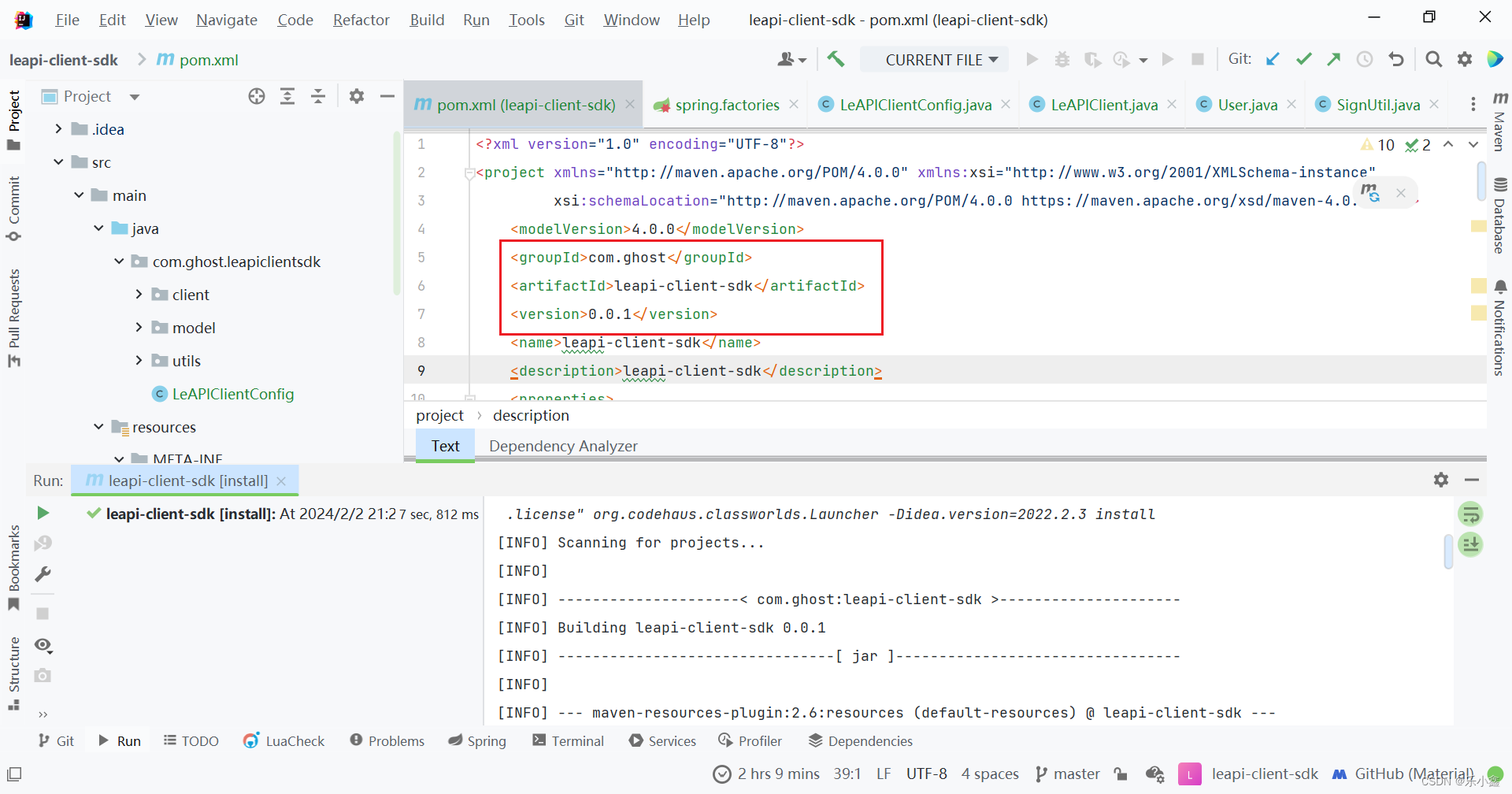The image size is (1512, 794).
Task: Toggle soft-wrap in the Run console
Action: click(1471, 514)
